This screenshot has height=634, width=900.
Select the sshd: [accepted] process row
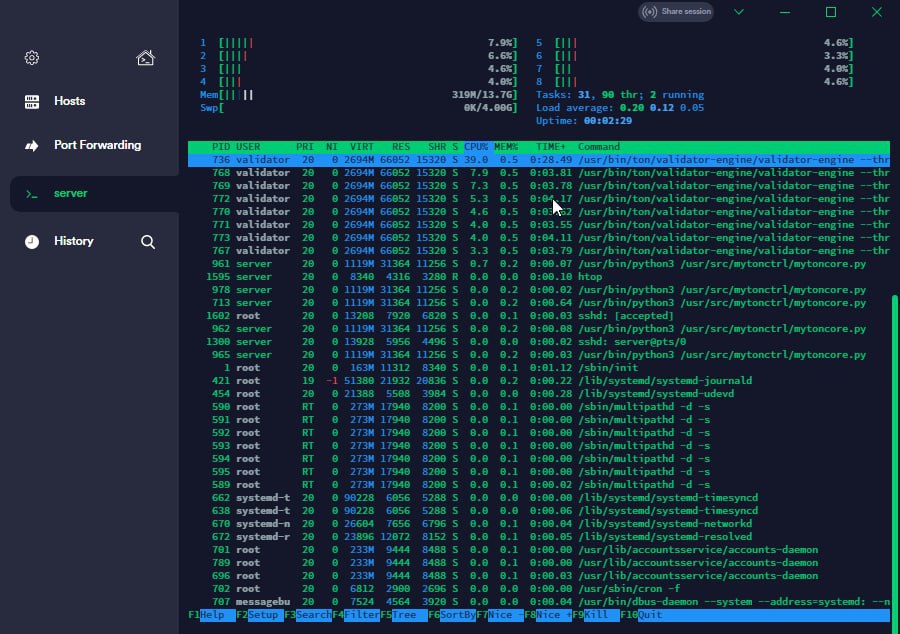539,316
